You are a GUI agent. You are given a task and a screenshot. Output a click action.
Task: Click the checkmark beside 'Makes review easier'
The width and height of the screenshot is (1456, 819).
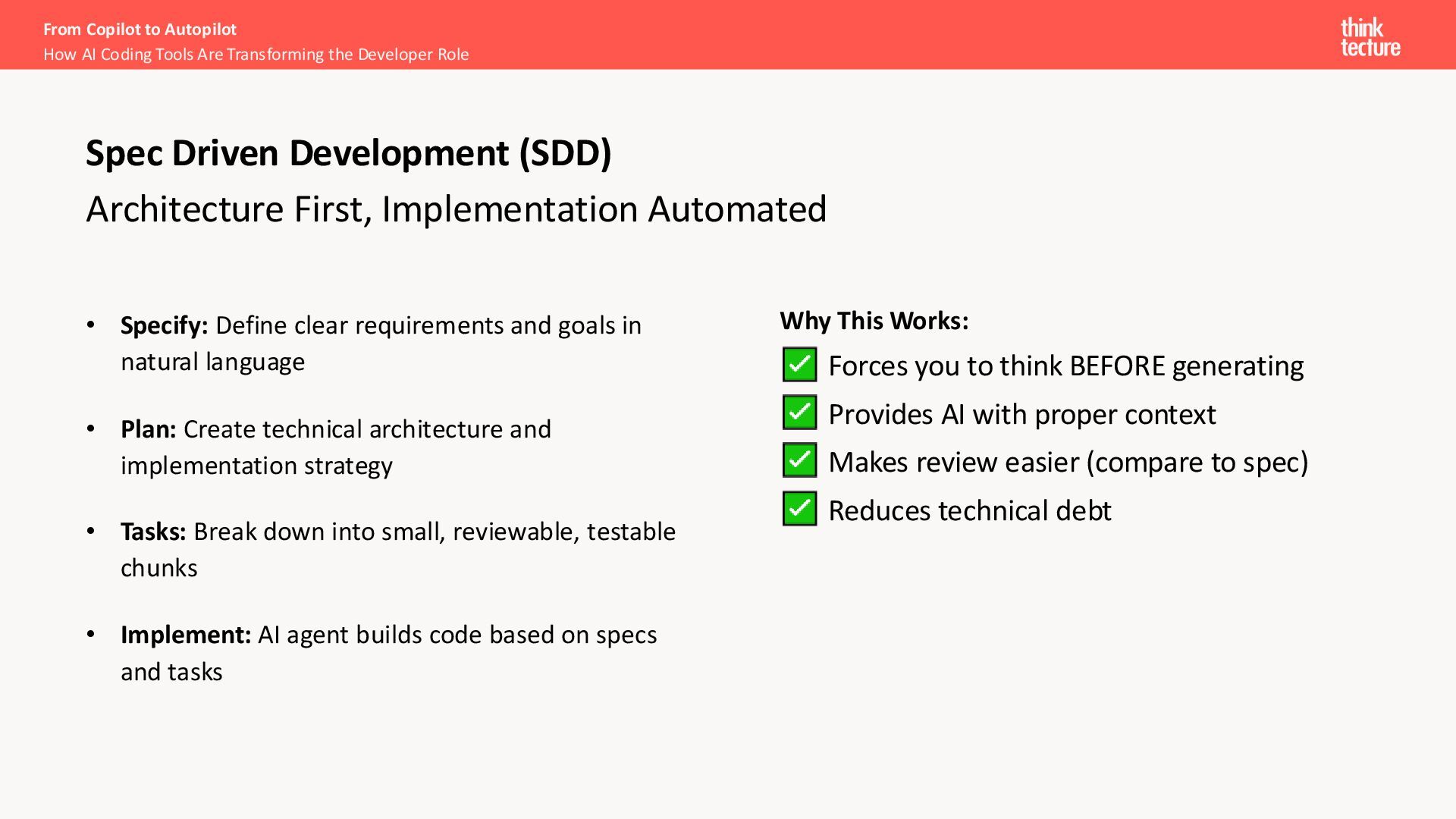[799, 460]
